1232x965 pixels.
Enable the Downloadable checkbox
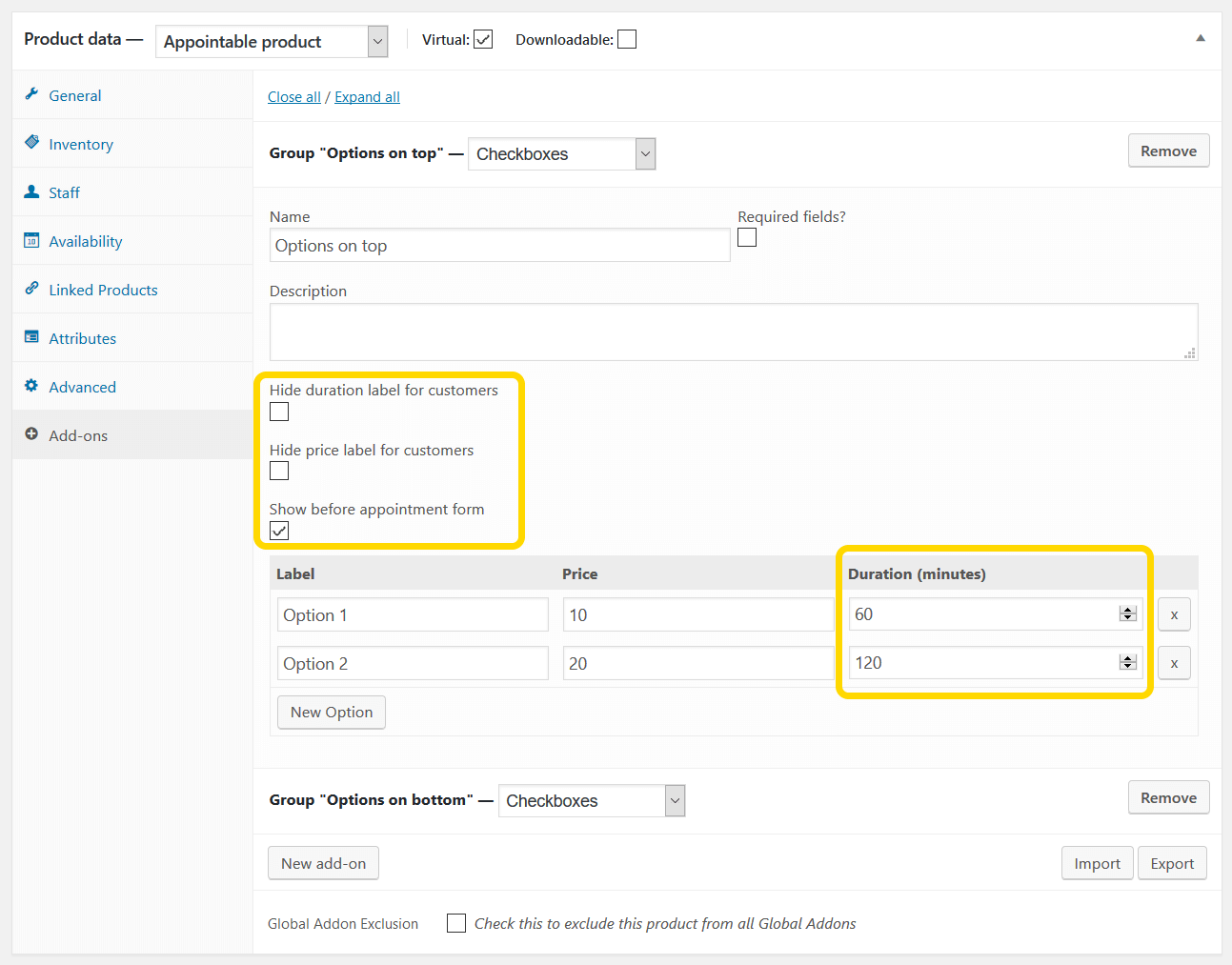click(x=626, y=38)
